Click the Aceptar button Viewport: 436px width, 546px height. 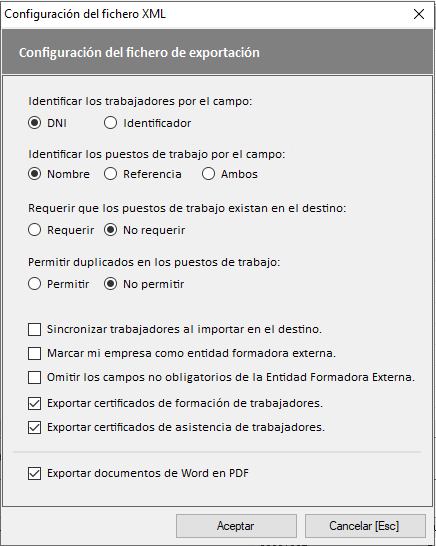236,526
